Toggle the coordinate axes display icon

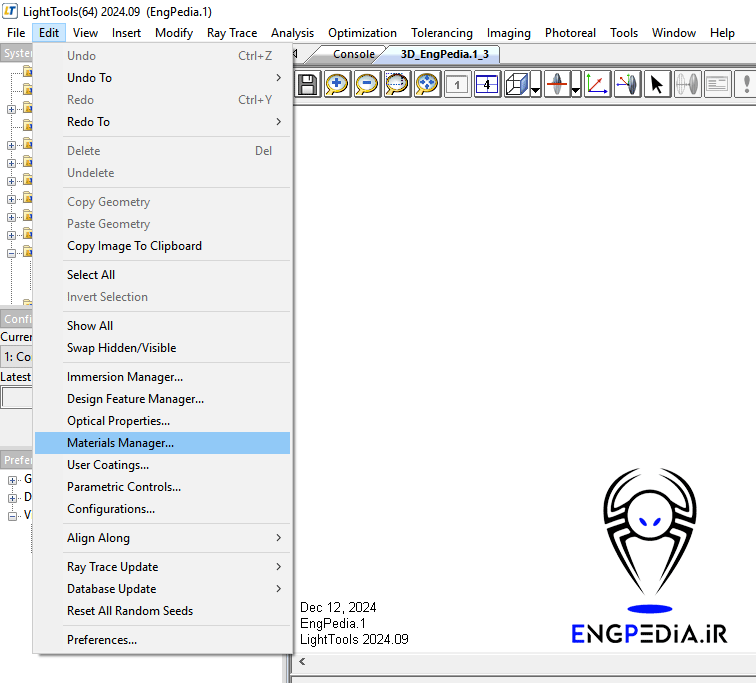(597, 85)
